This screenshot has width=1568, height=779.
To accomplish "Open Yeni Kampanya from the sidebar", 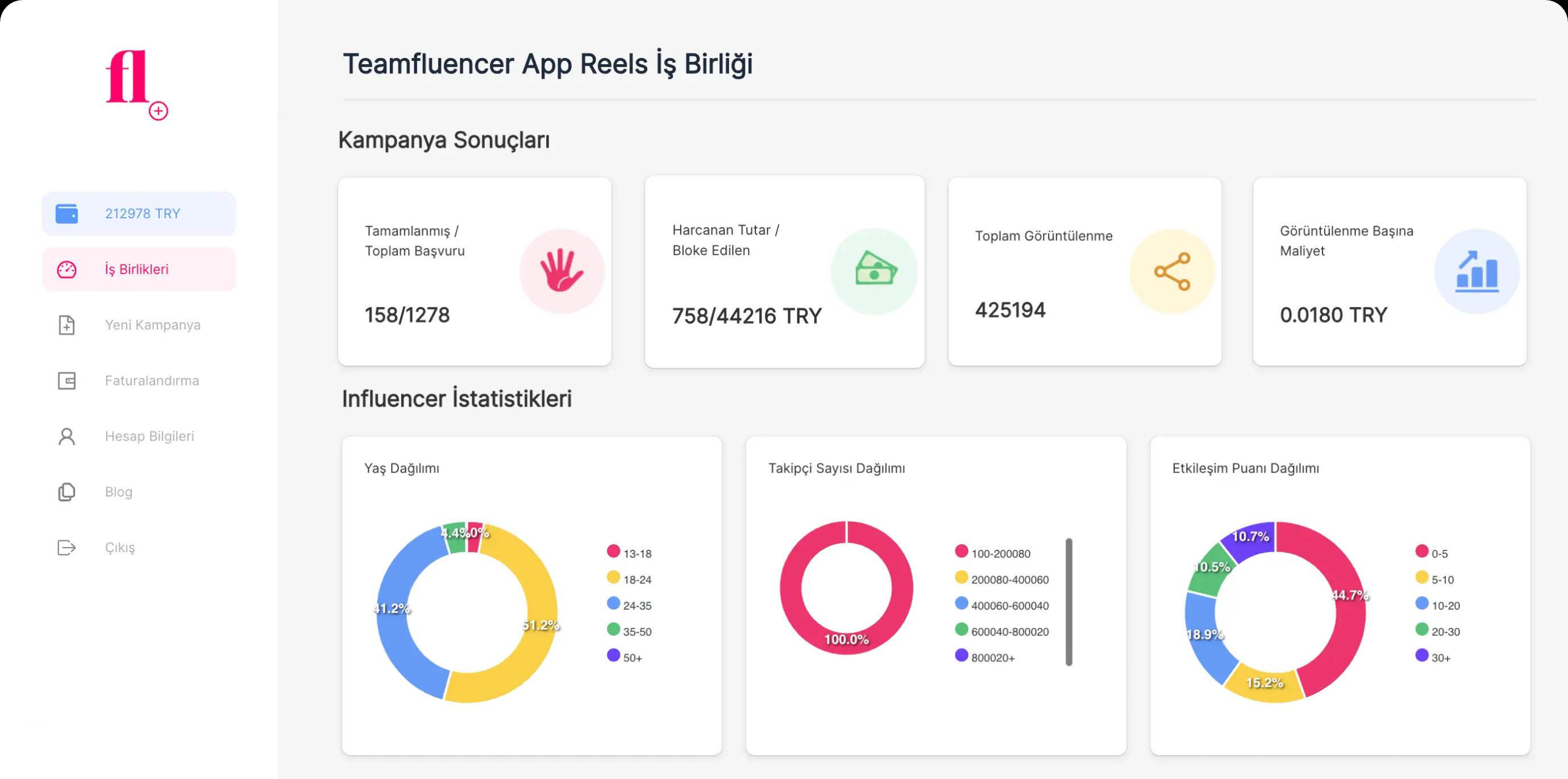I will [139, 325].
